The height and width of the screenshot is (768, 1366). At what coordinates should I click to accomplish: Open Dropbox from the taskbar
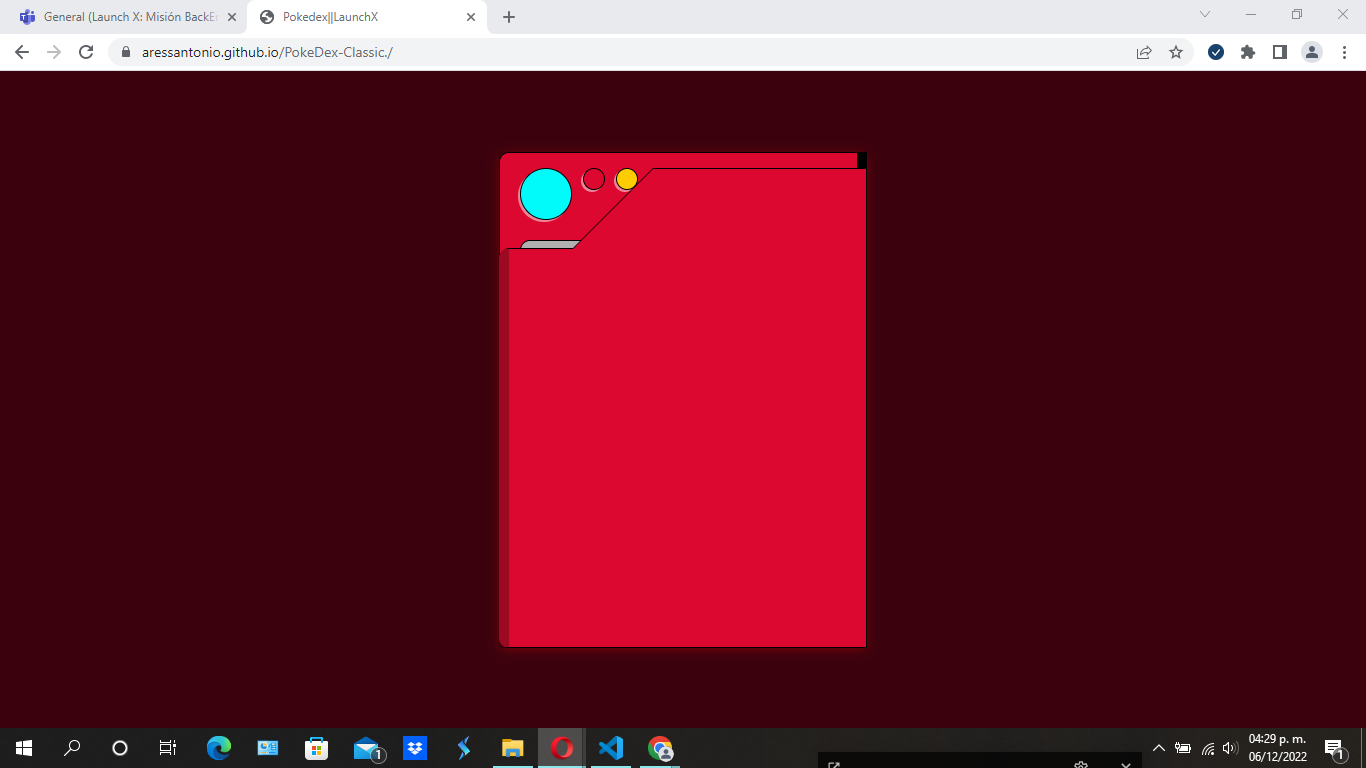click(414, 748)
